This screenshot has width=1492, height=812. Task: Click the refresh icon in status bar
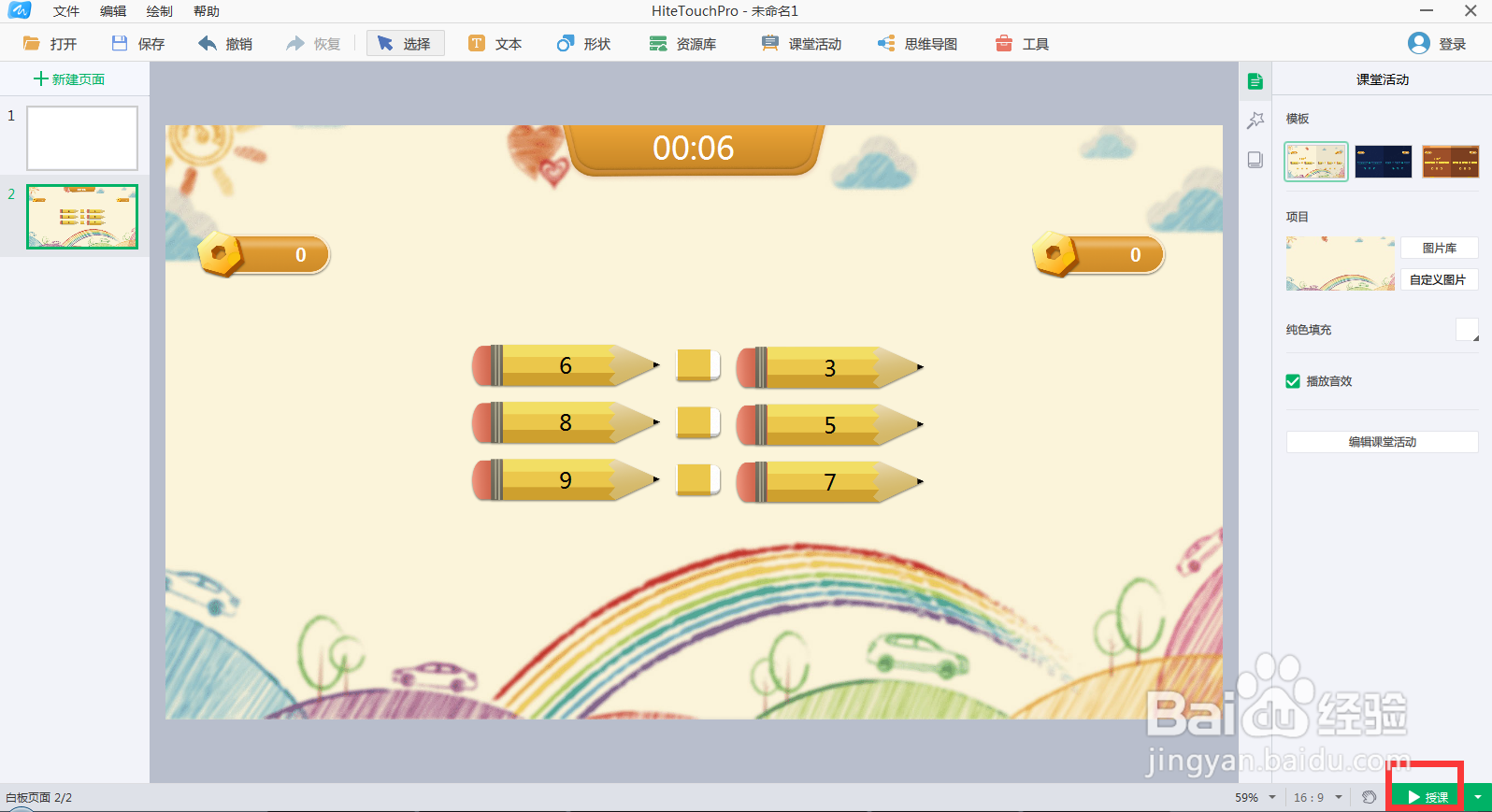point(1369,797)
